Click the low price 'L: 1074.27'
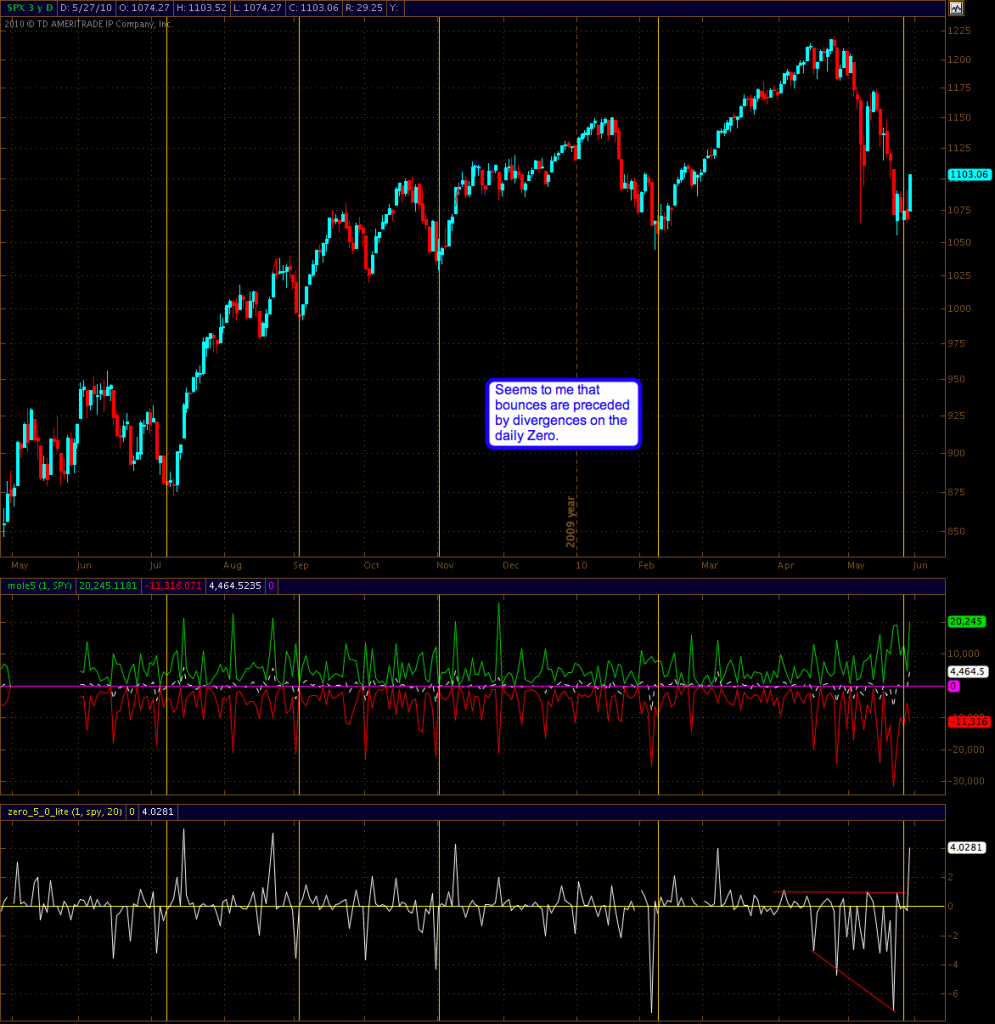 [257, 8]
